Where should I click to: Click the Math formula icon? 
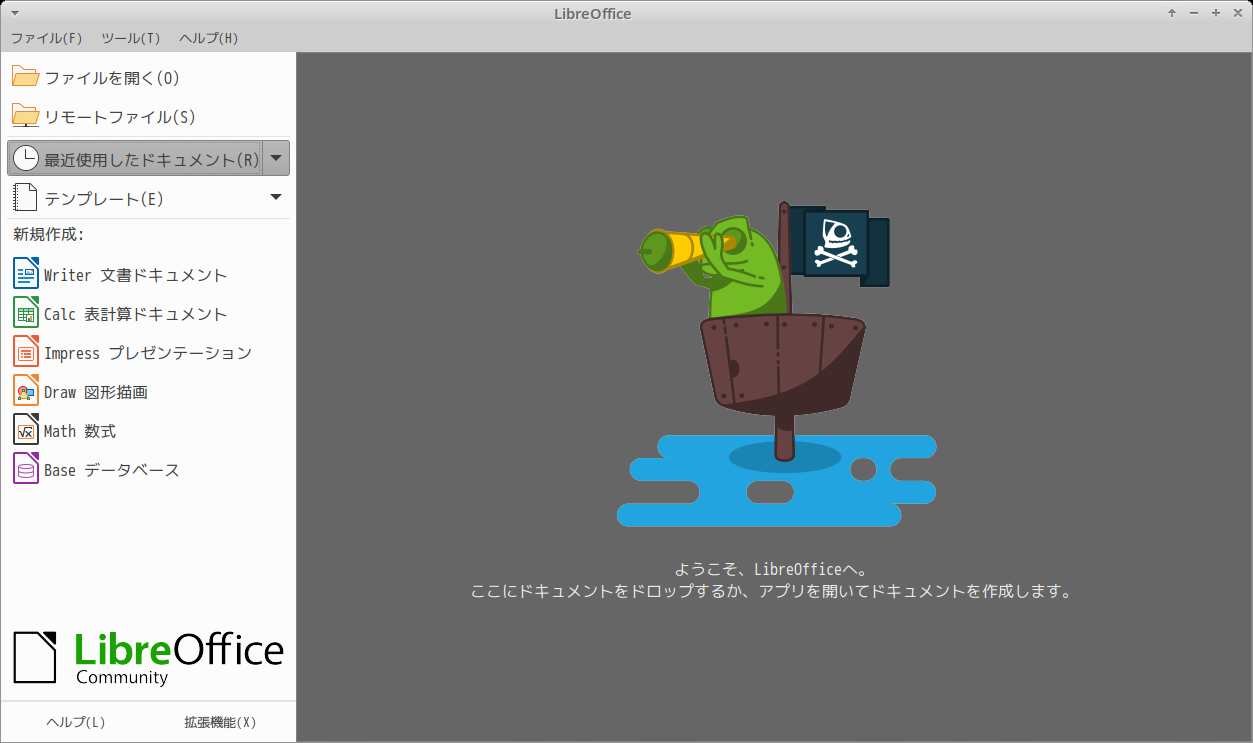(x=26, y=429)
